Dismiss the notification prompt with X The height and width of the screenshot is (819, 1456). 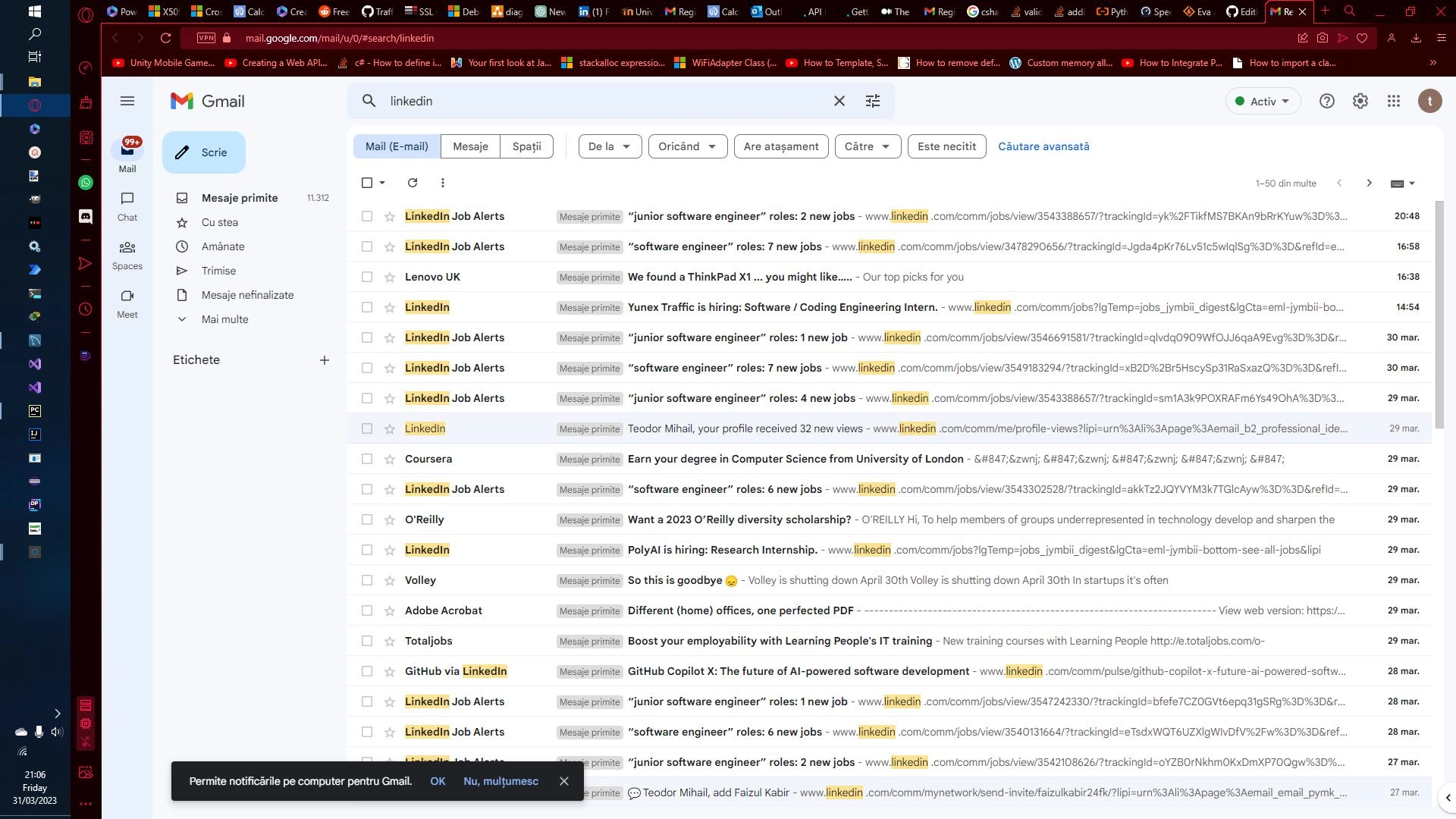coord(564,781)
